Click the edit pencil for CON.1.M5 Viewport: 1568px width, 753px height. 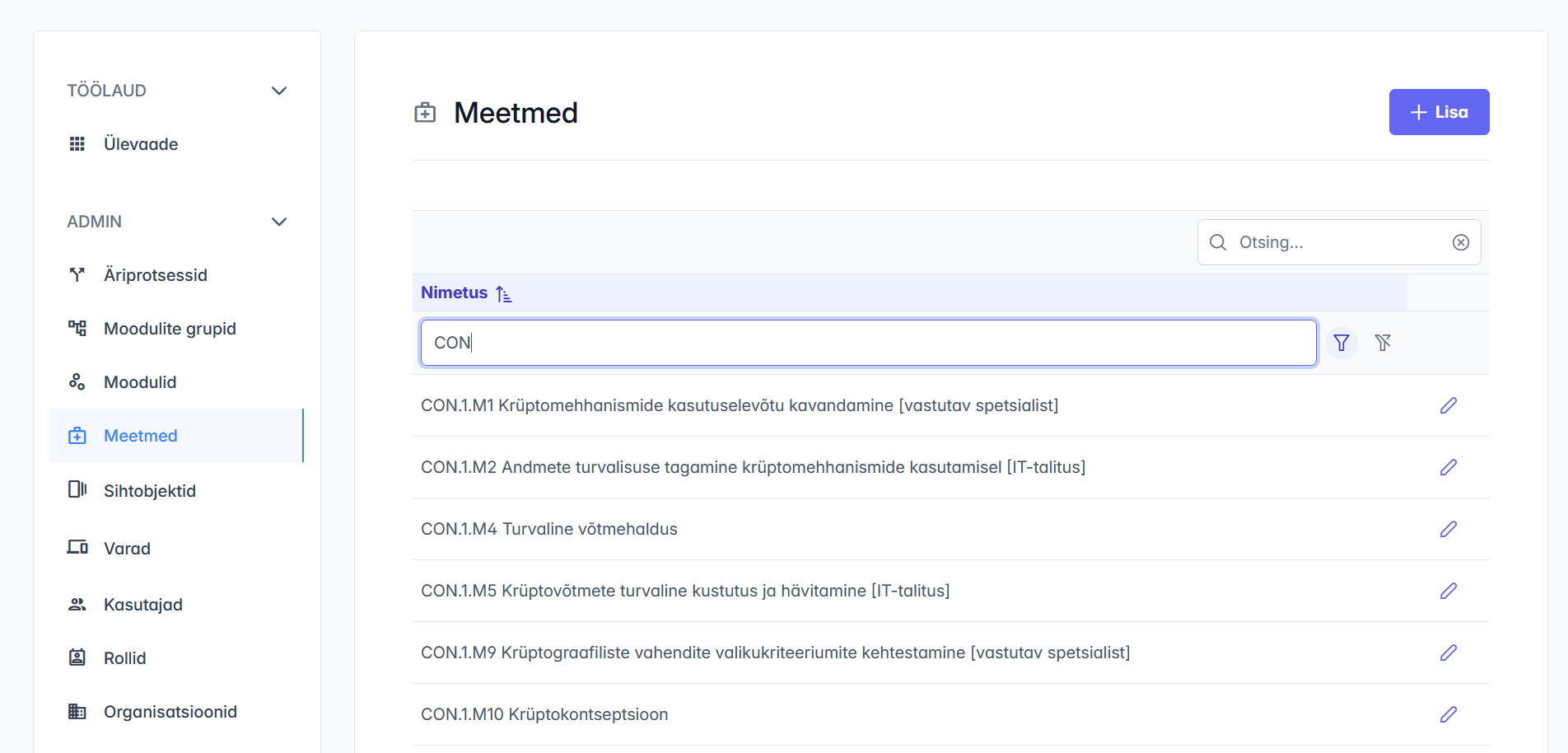[1449, 591]
